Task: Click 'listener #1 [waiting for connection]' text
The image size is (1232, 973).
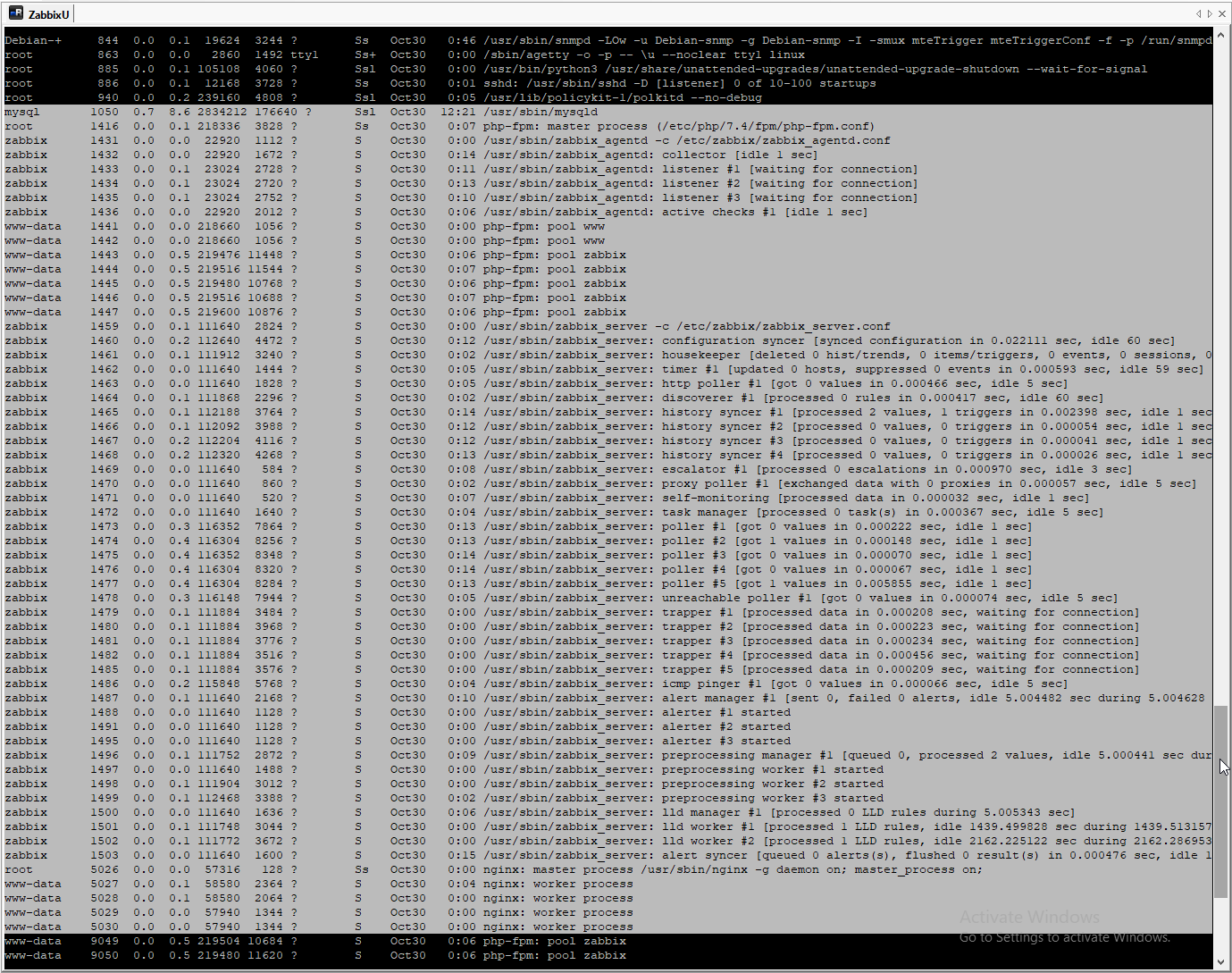Action: click(x=791, y=169)
